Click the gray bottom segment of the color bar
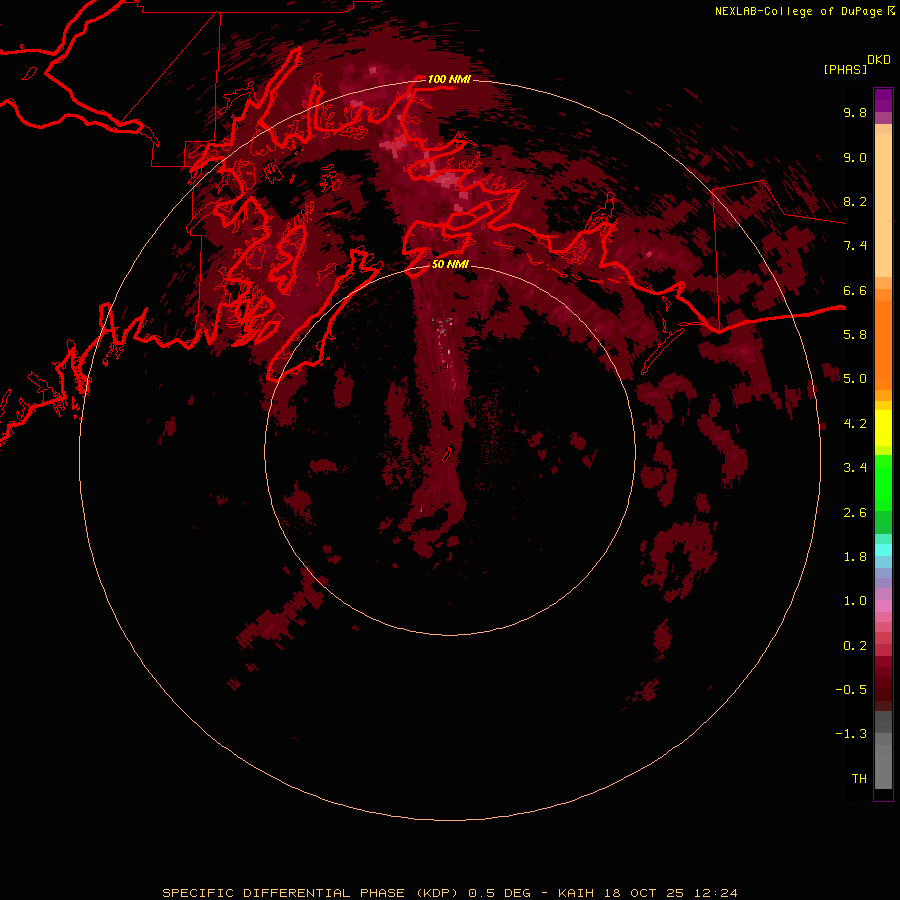Image resolution: width=900 pixels, height=900 pixels. point(883,766)
